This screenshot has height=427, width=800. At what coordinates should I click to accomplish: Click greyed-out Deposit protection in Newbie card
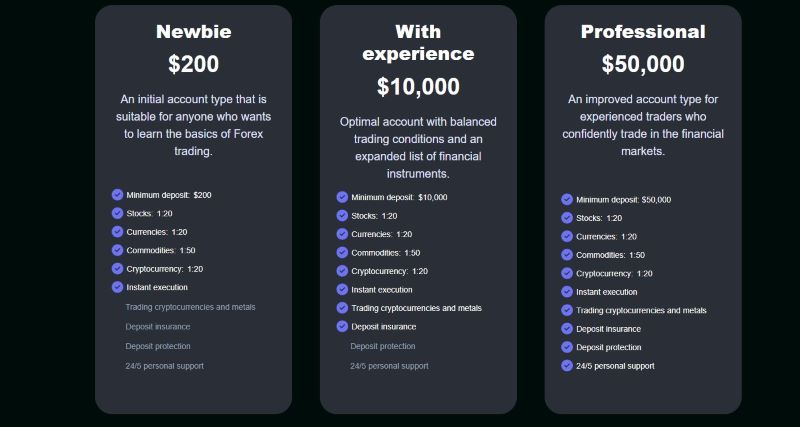coord(158,346)
